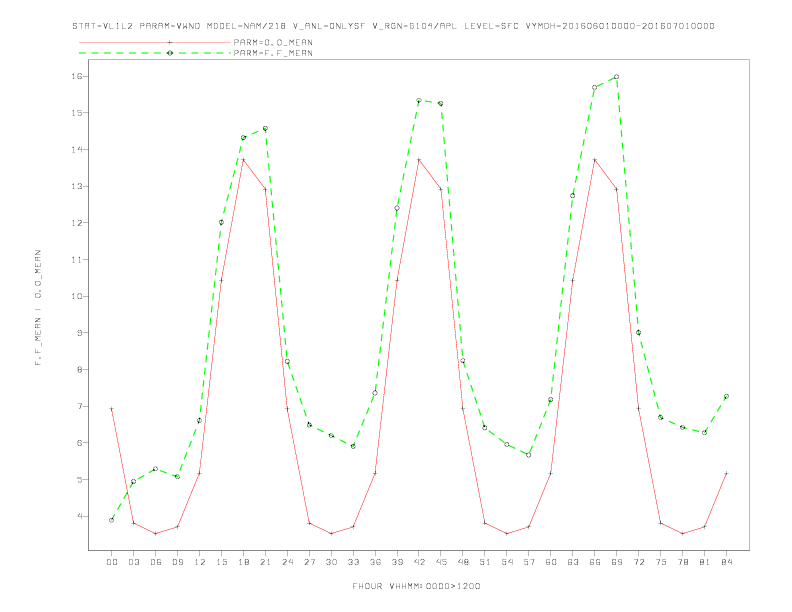Click x-axis tick label 18
This screenshot has height=612, width=792.
(243, 562)
